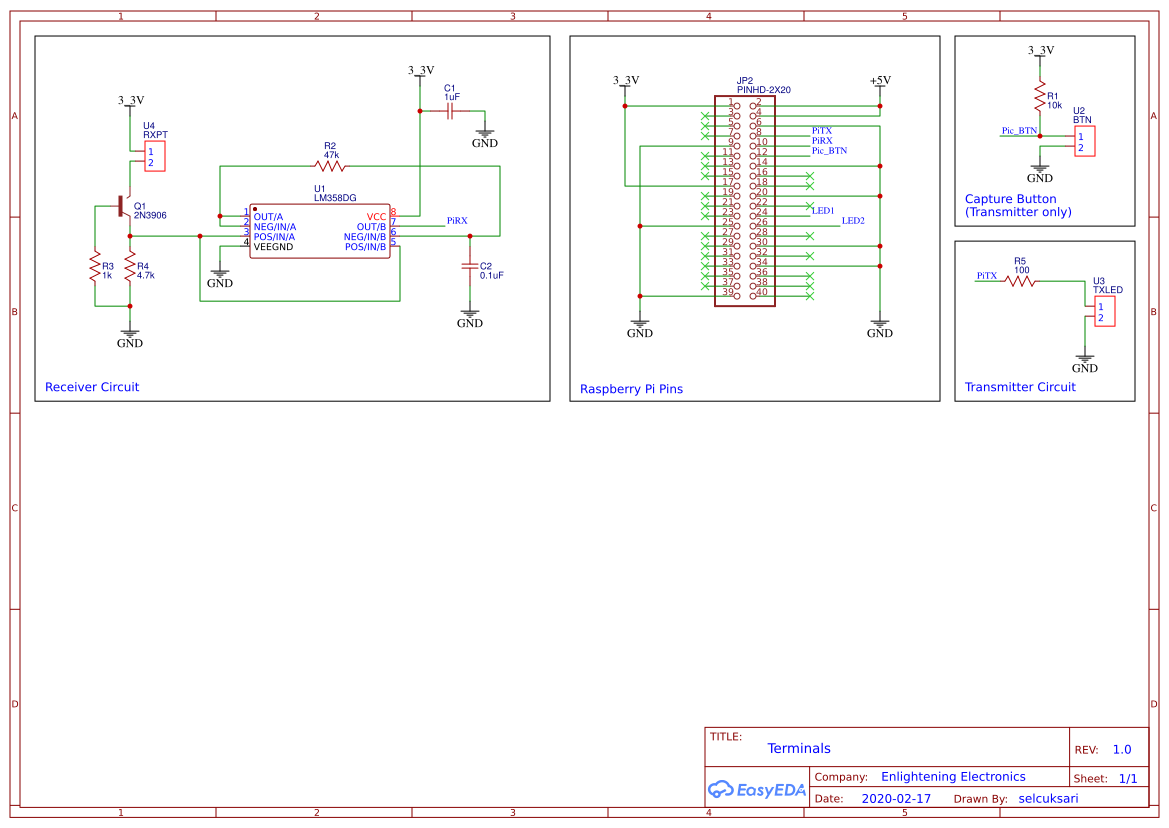This screenshot has width=1169, height=828.
Task: Click the PINHD-2X20 header JP2
Action: pyautogui.click(x=745, y=200)
